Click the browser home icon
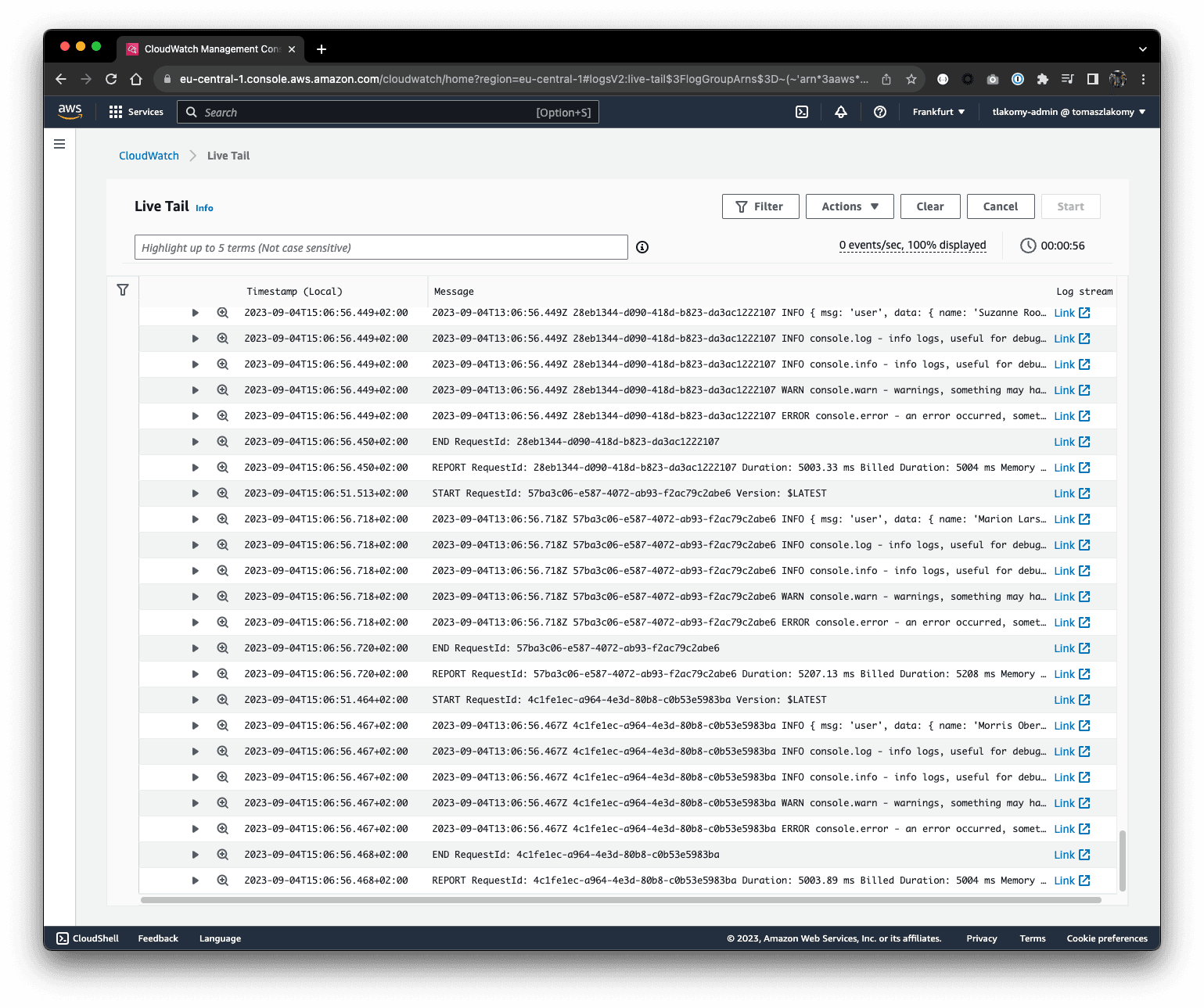The image size is (1204, 1008). pyautogui.click(x=136, y=79)
